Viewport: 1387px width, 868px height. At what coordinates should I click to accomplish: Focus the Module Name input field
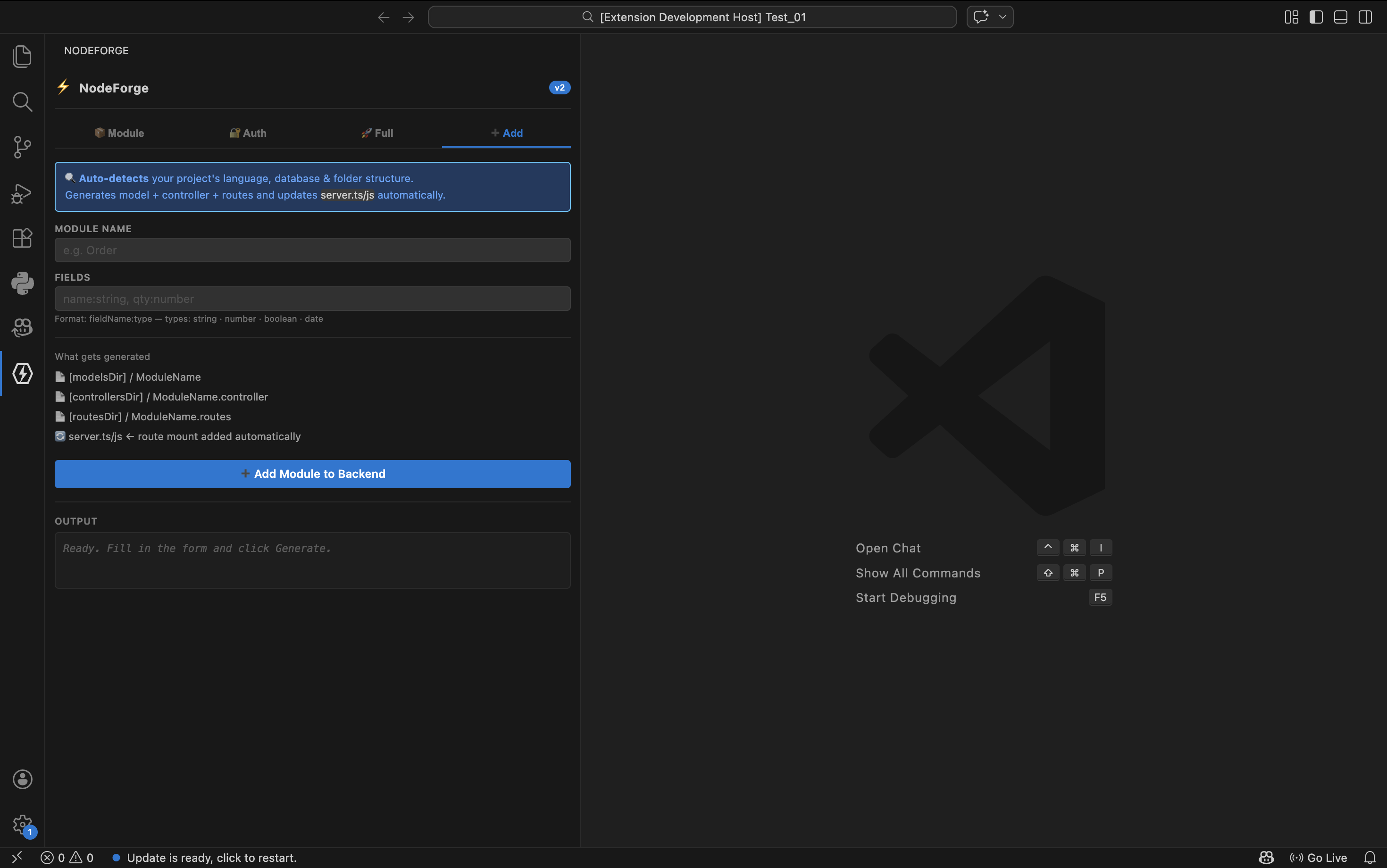point(312,250)
